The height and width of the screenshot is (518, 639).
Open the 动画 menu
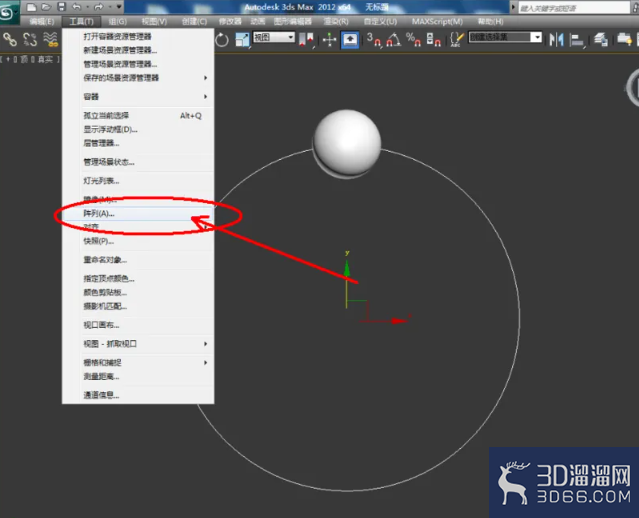[x=258, y=22]
